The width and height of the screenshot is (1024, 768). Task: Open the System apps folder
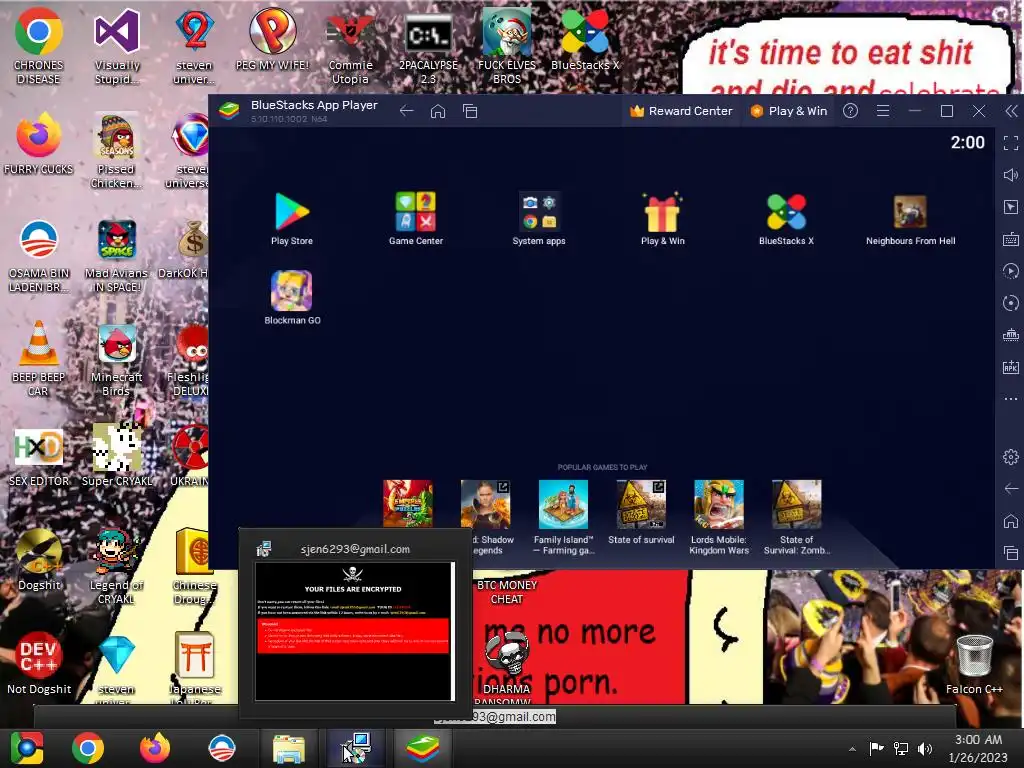pos(539,219)
